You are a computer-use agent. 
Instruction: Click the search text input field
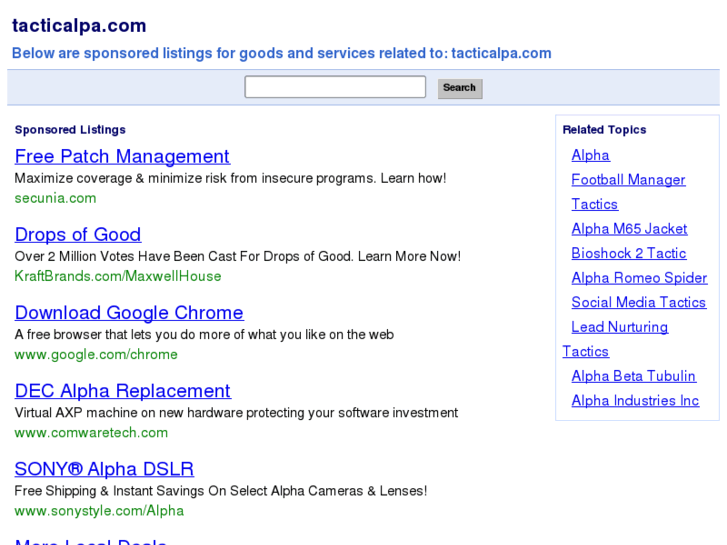pyautogui.click(x=335, y=87)
